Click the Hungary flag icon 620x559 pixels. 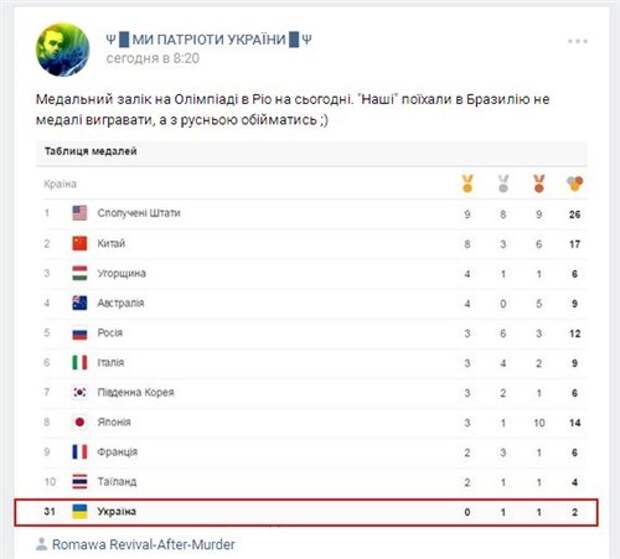click(x=79, y=273)
